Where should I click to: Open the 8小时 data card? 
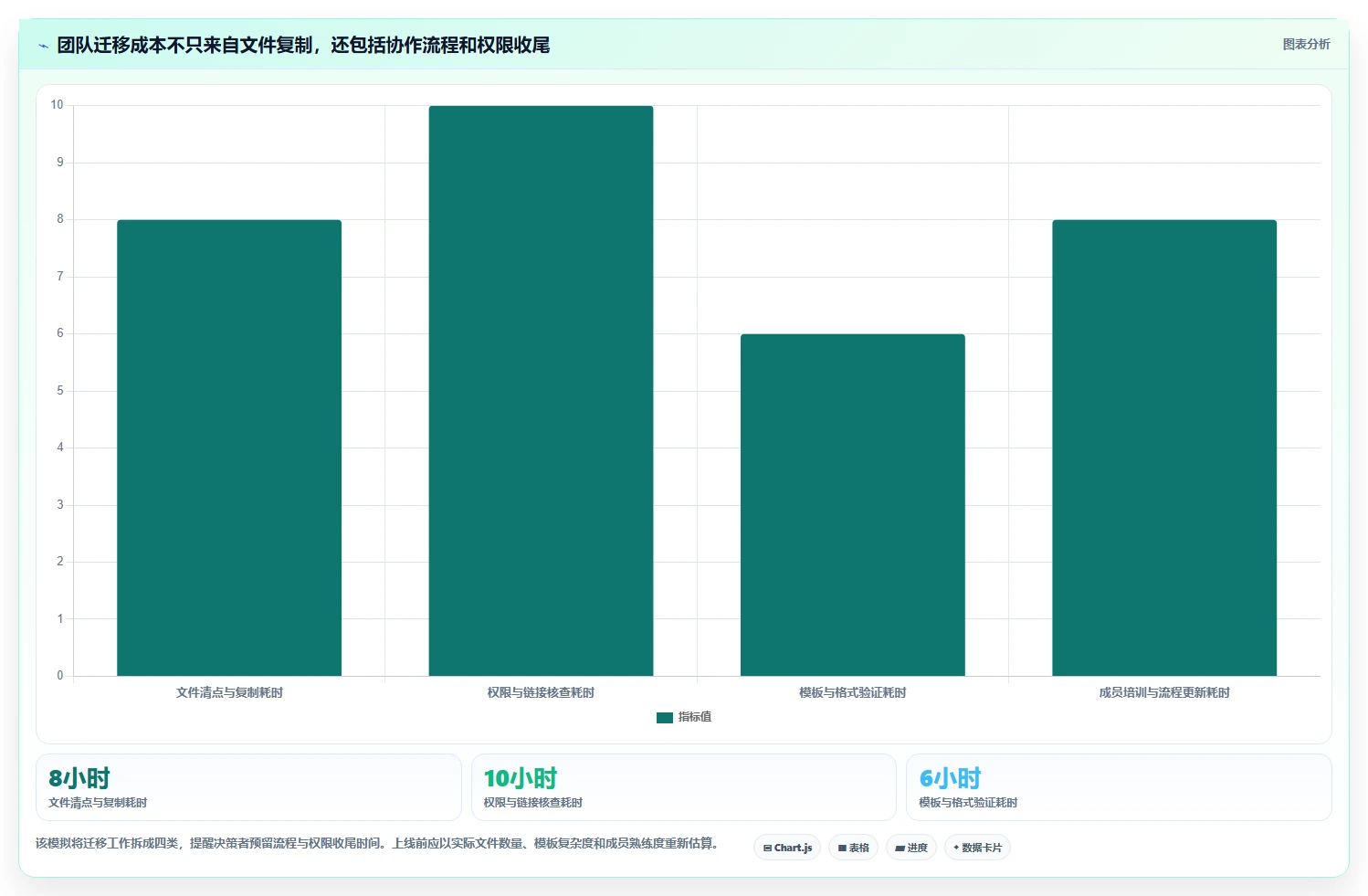point(248,787)
